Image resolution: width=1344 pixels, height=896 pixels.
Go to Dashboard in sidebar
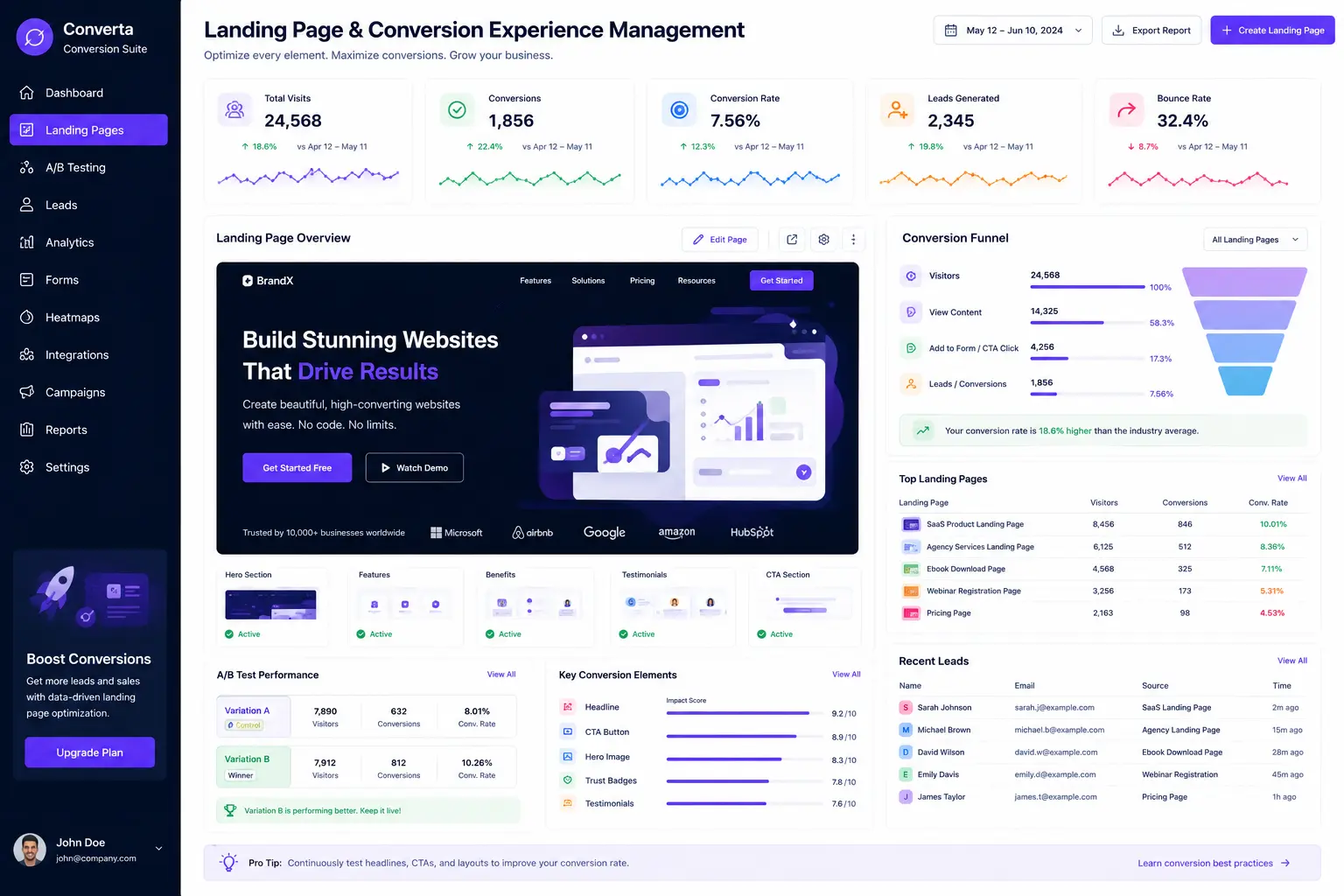pyautogui.click(x=88, y=93)
